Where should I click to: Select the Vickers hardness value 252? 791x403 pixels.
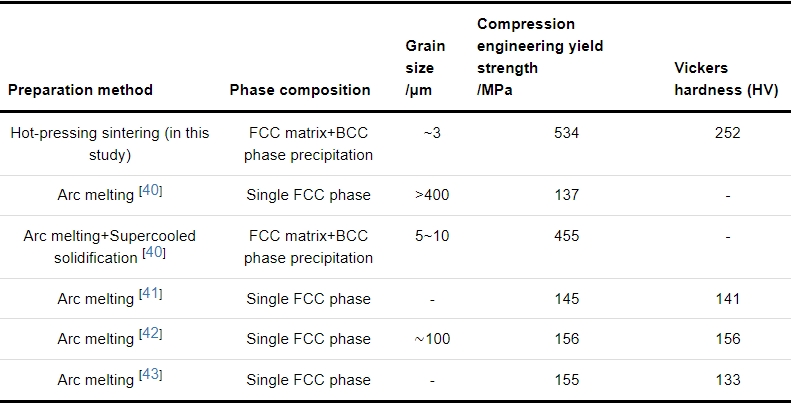coord(728,133)
